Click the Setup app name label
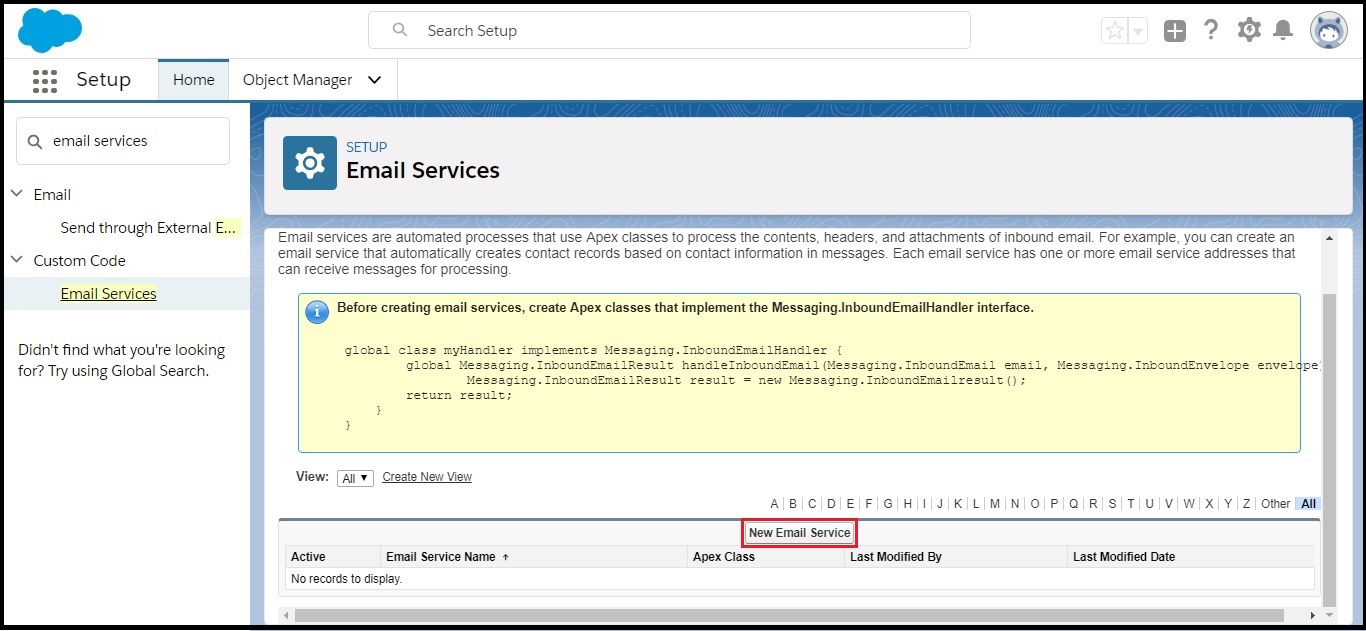Screen dimensions: 1366x631 [103, 80]
